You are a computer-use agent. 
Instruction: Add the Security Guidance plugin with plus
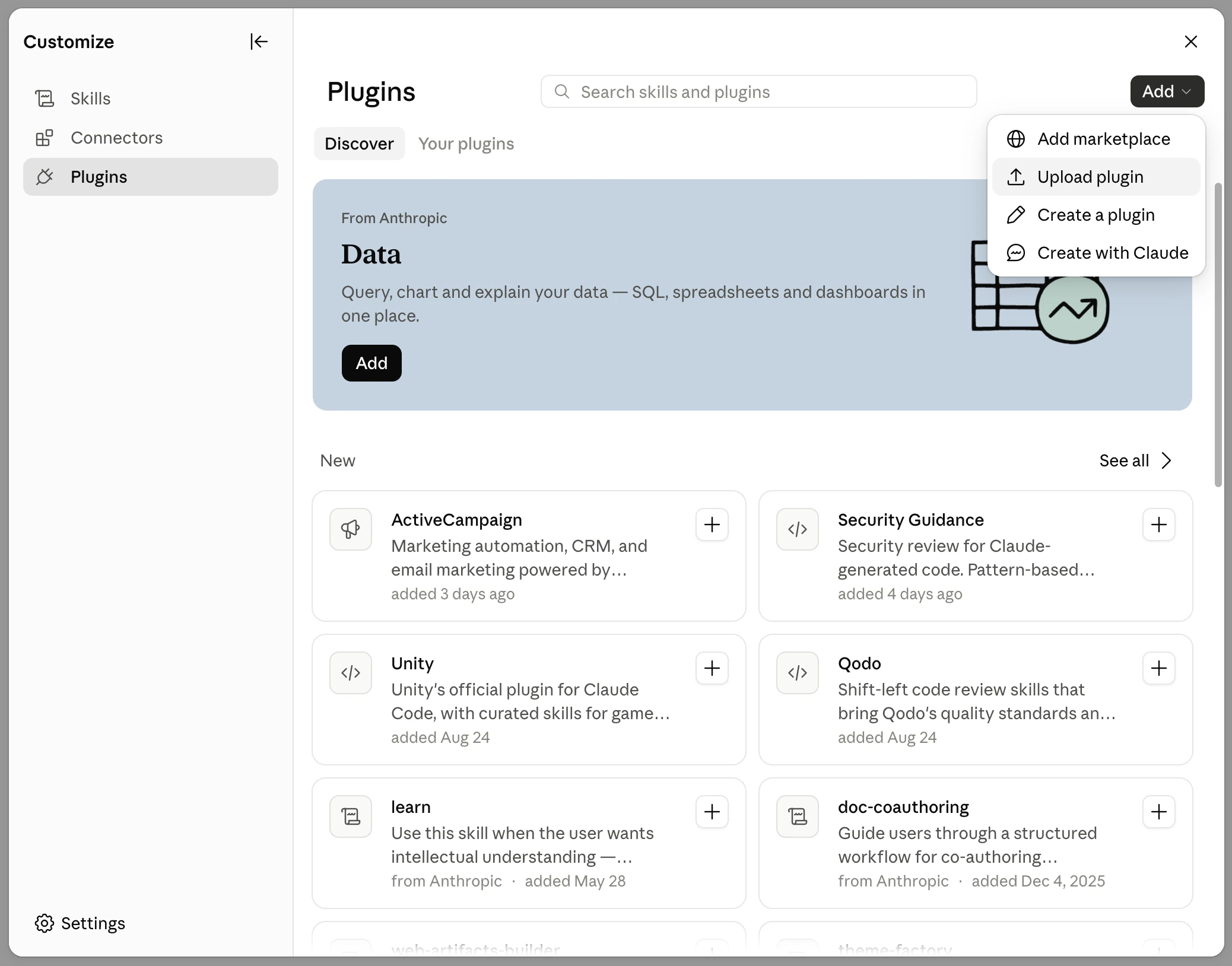pos(1159,525)
